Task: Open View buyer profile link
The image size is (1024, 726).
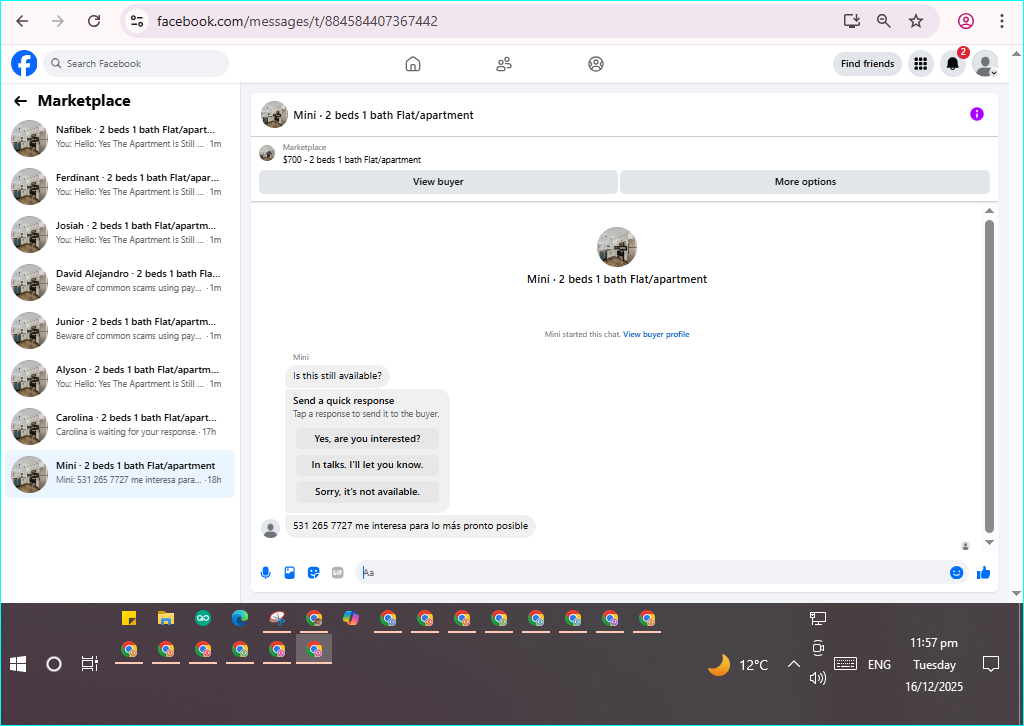Action: point(656,334)
